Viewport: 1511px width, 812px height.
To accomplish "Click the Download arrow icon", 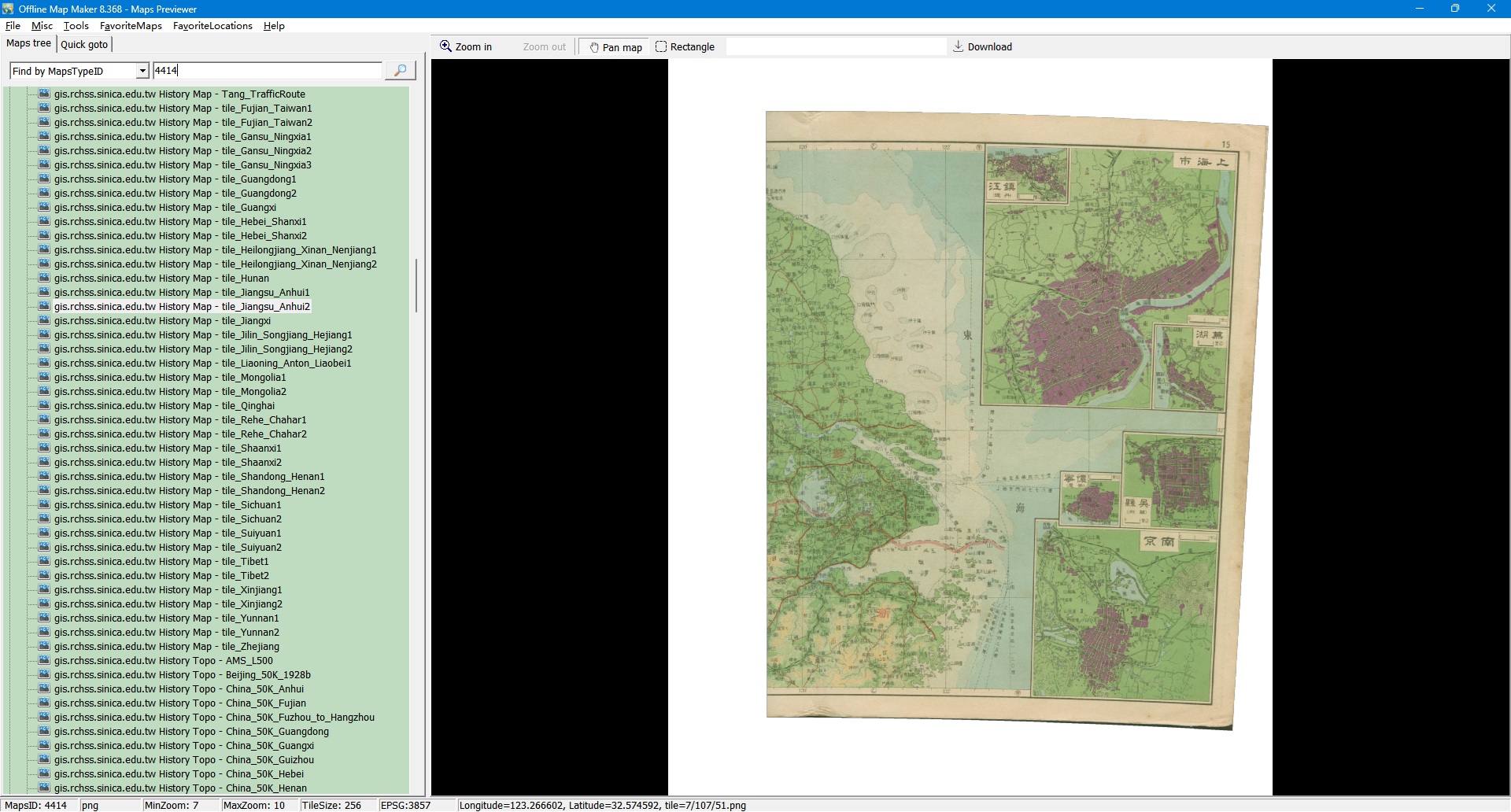I will [x=958, y=46].
